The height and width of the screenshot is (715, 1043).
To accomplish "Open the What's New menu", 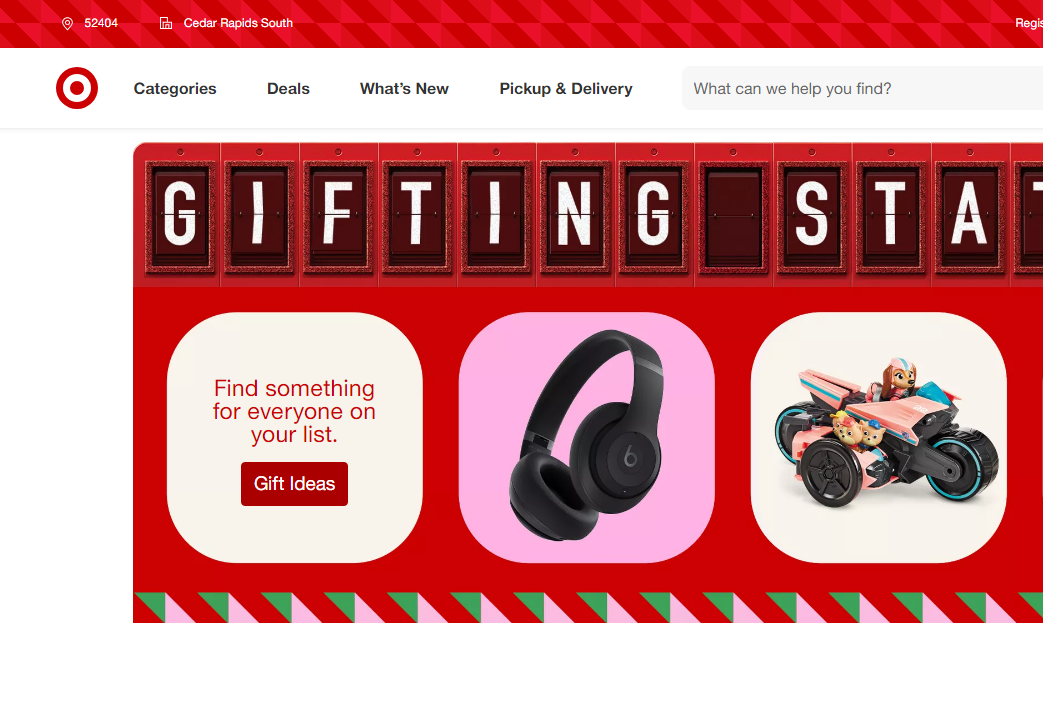I will tap(404, 88).
